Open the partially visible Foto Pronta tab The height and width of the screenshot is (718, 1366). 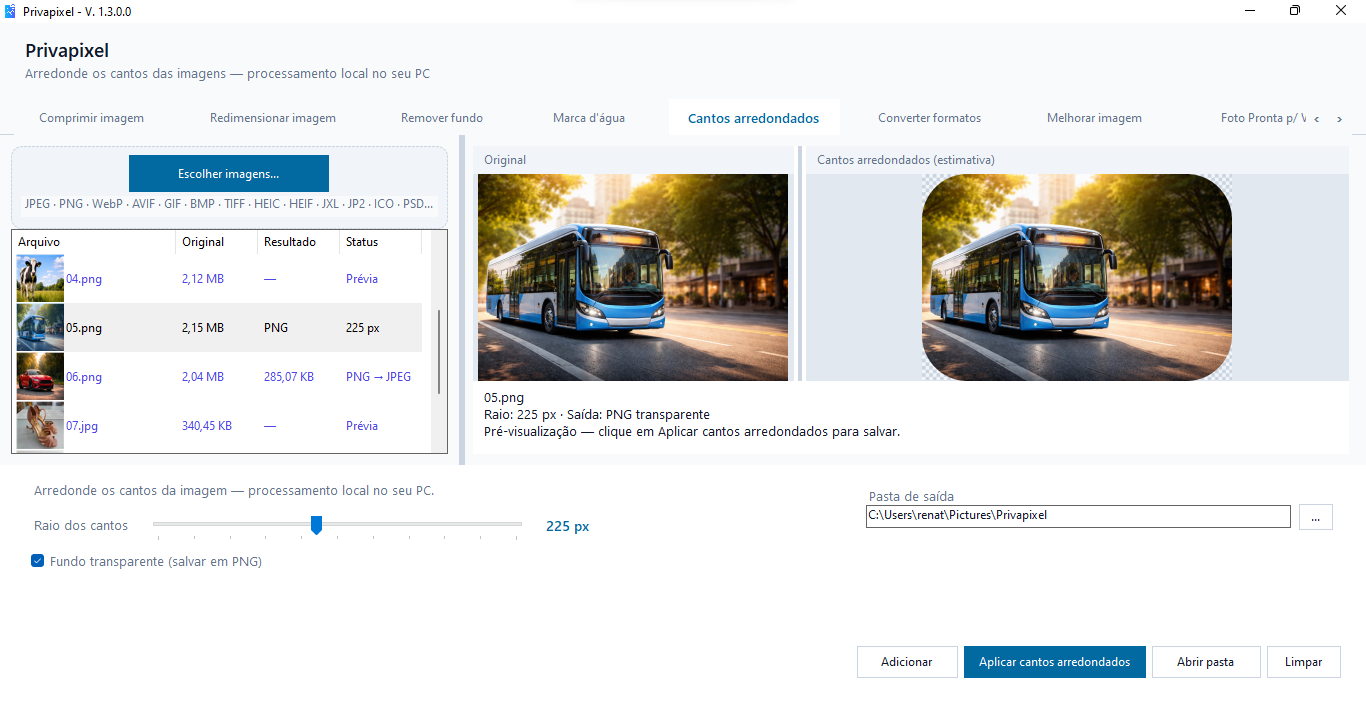click(1263, 118)
